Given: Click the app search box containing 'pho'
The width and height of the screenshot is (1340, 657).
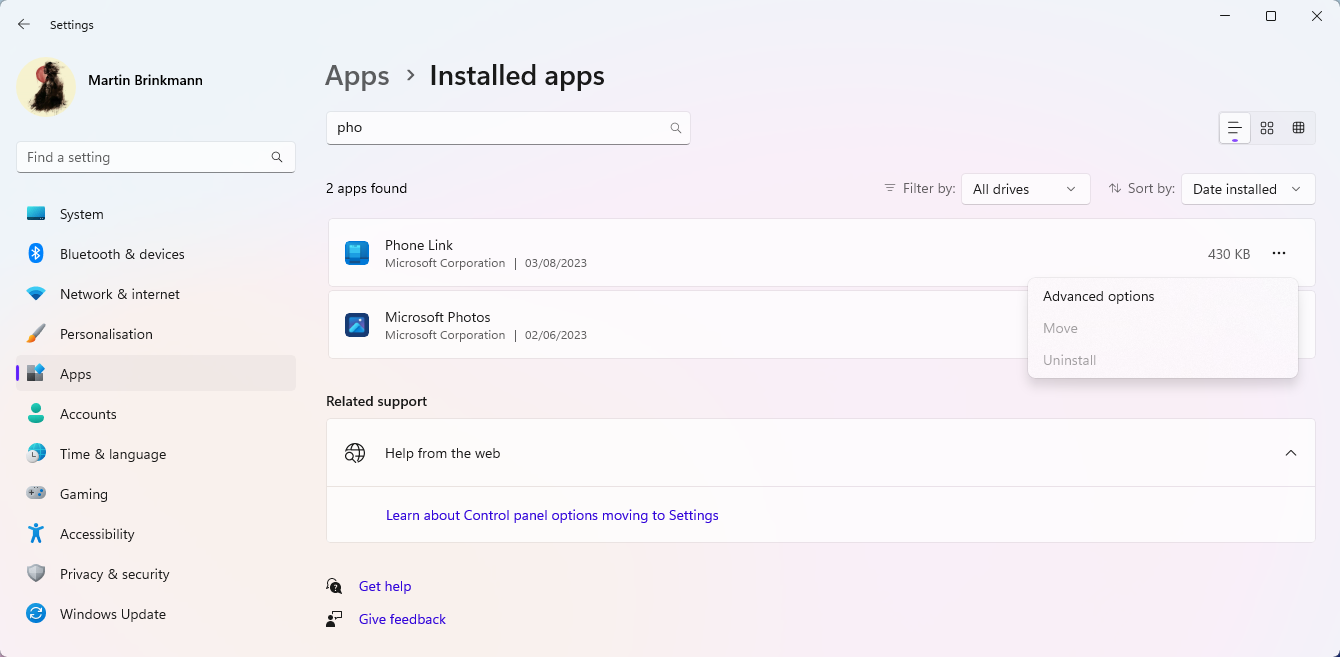Looking at the screenshot, I should pyautogui.click(x=508, y=128).
